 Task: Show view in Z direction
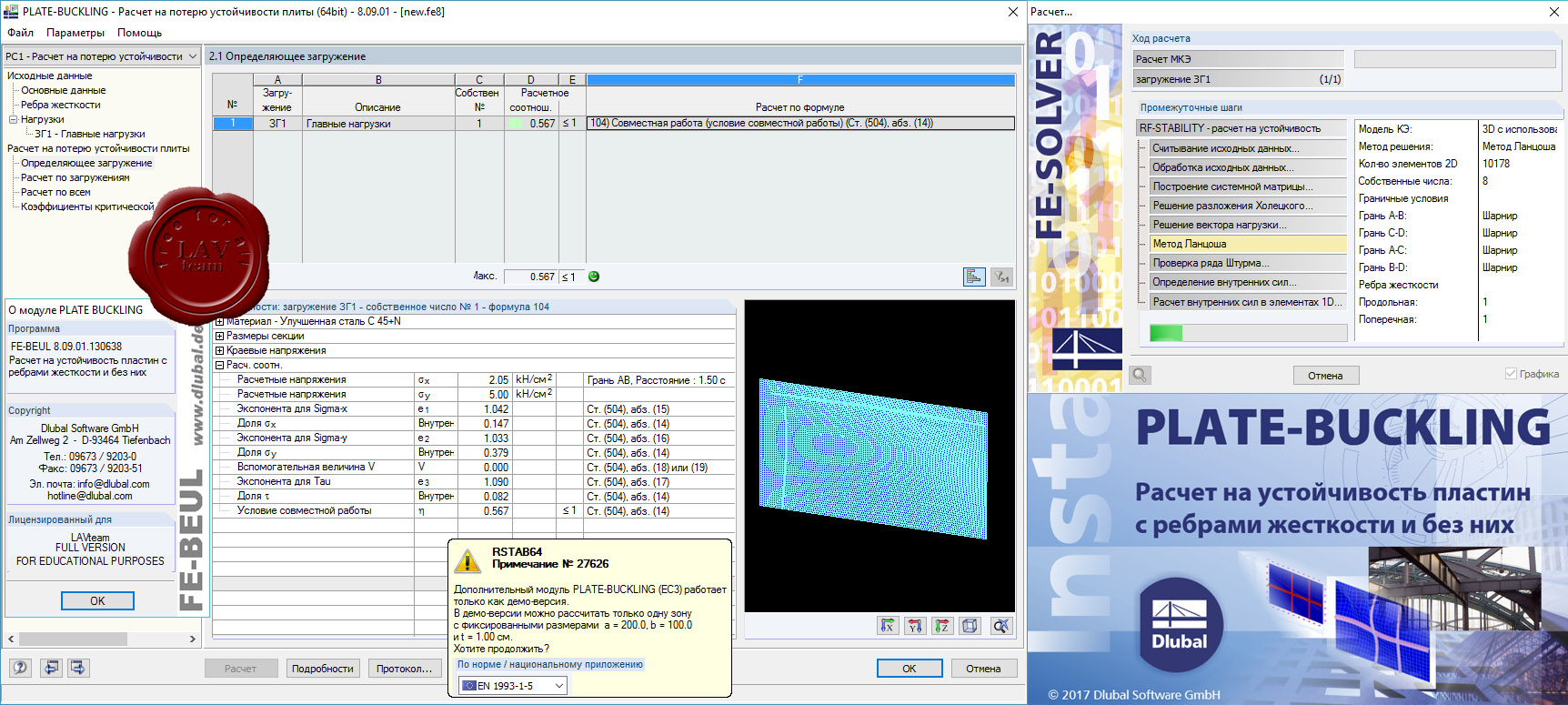(x=942, y=625)
